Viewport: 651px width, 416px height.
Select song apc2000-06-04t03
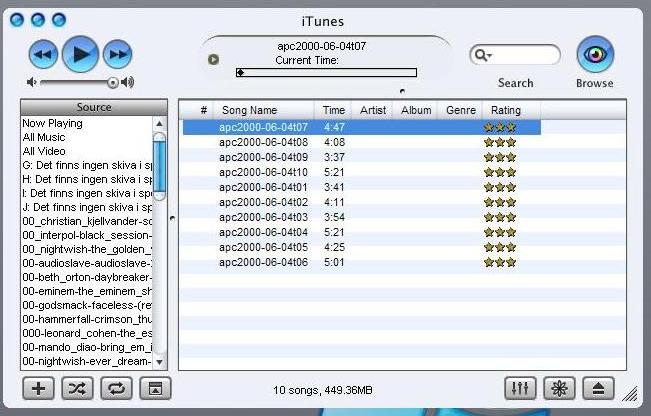tap(362, 217)
